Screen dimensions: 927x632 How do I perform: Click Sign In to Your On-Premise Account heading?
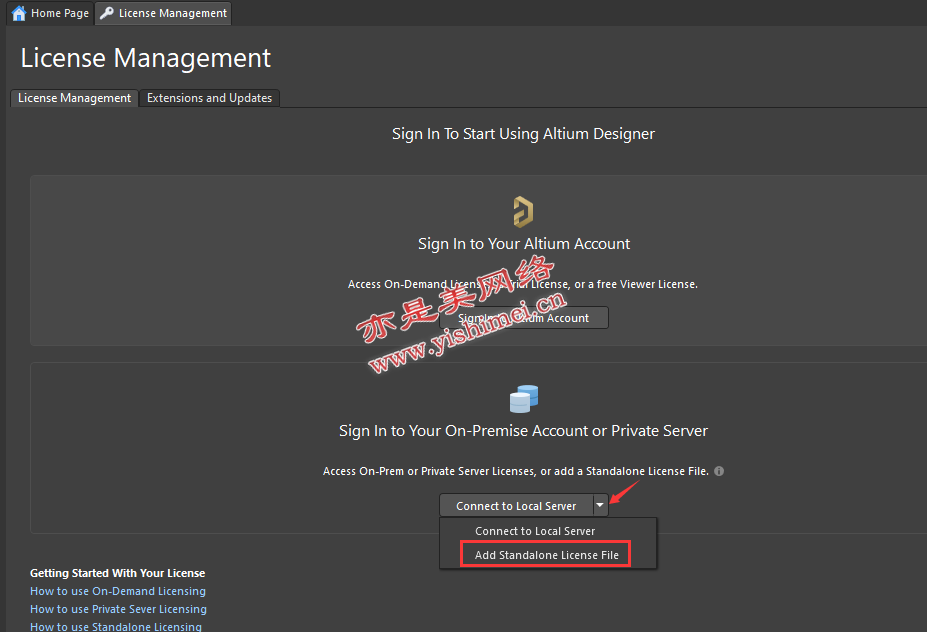click(523, 431)
